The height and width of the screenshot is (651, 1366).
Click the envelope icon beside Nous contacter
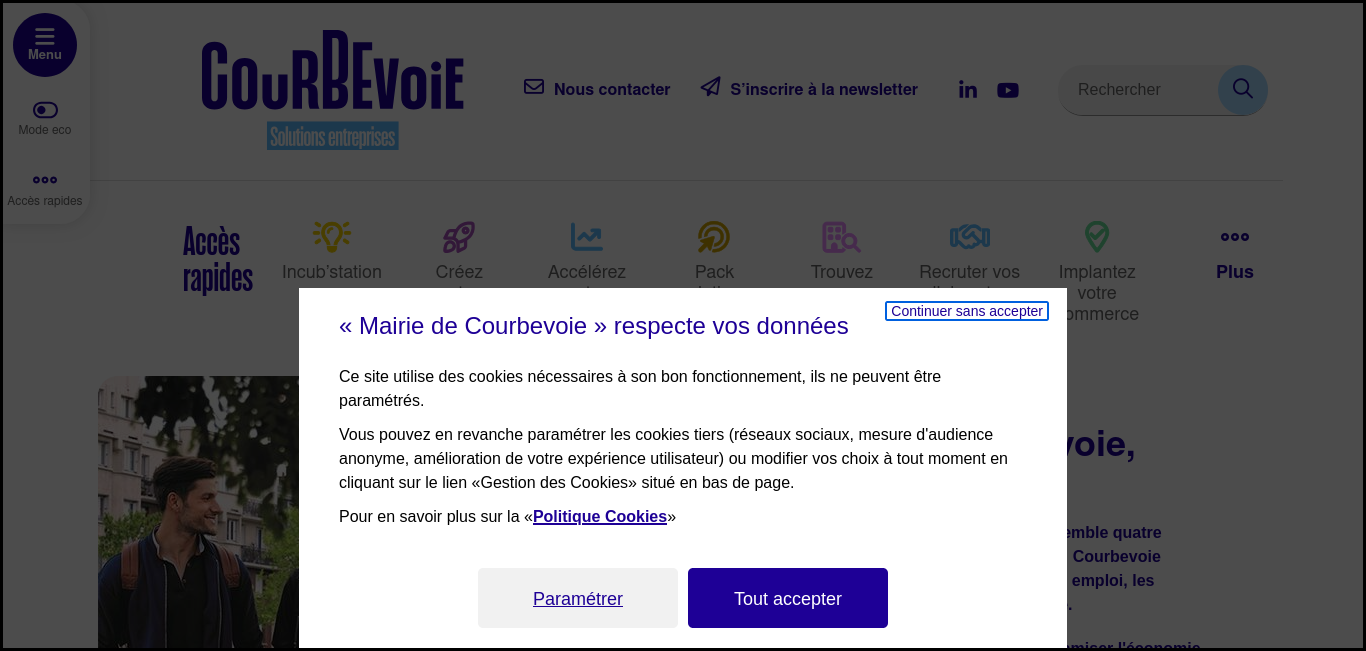(534, 87)
